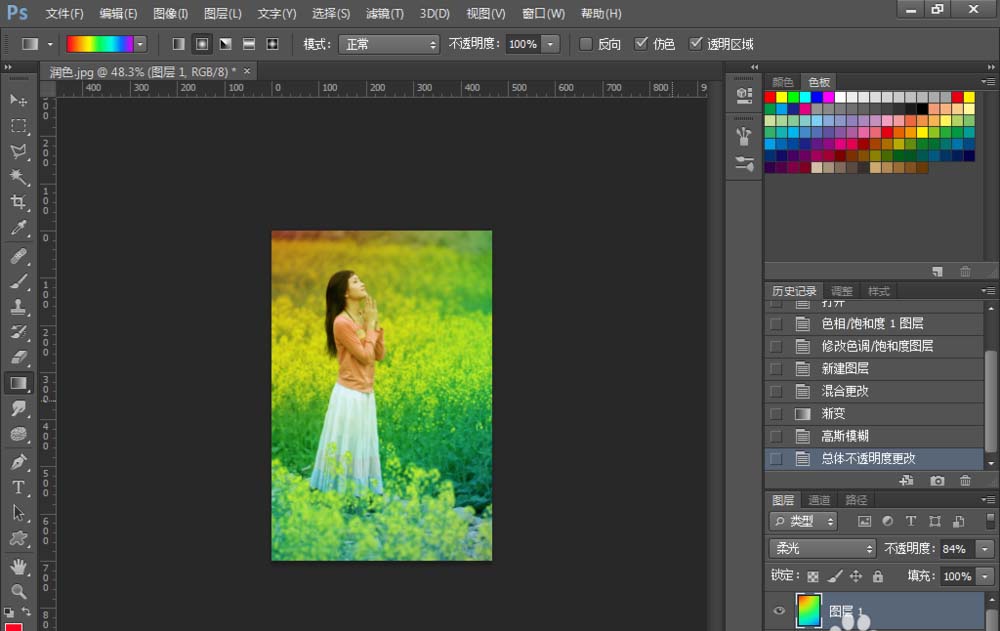1000x631 pixels.
Task: Open the 滤镜(T) menu
Action: (384, 14)
